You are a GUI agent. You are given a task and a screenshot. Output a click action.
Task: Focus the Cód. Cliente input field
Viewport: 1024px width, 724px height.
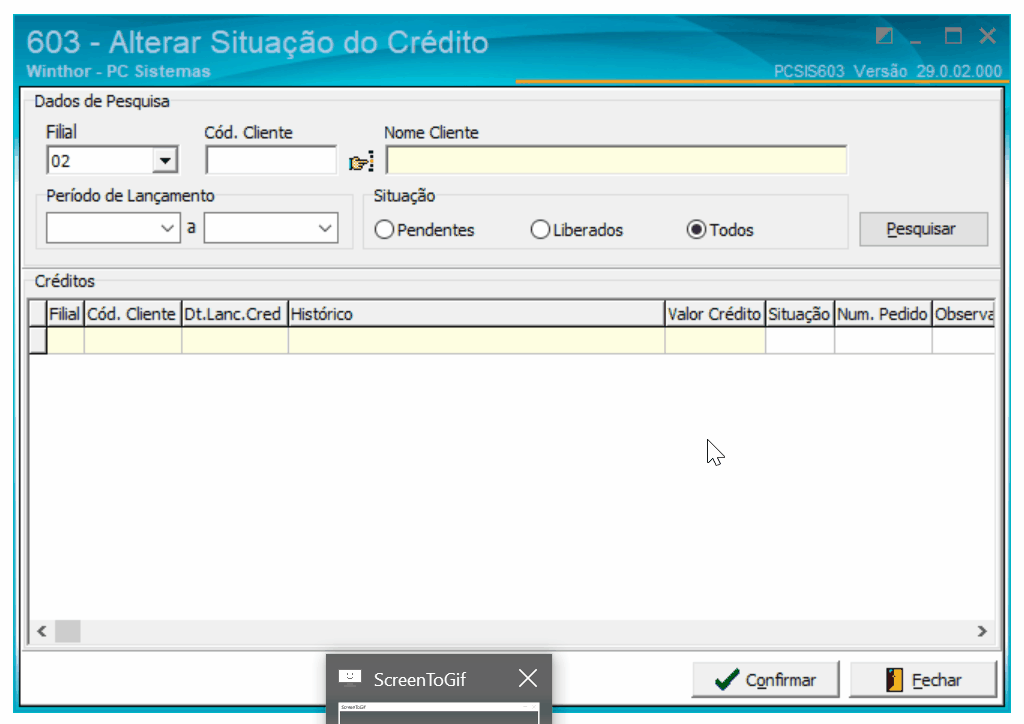pyautogui.click(x=271, y=160)
